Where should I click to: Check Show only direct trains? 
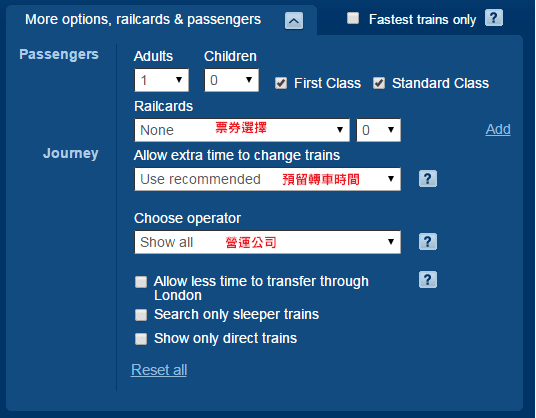click(x=141, y=339)
